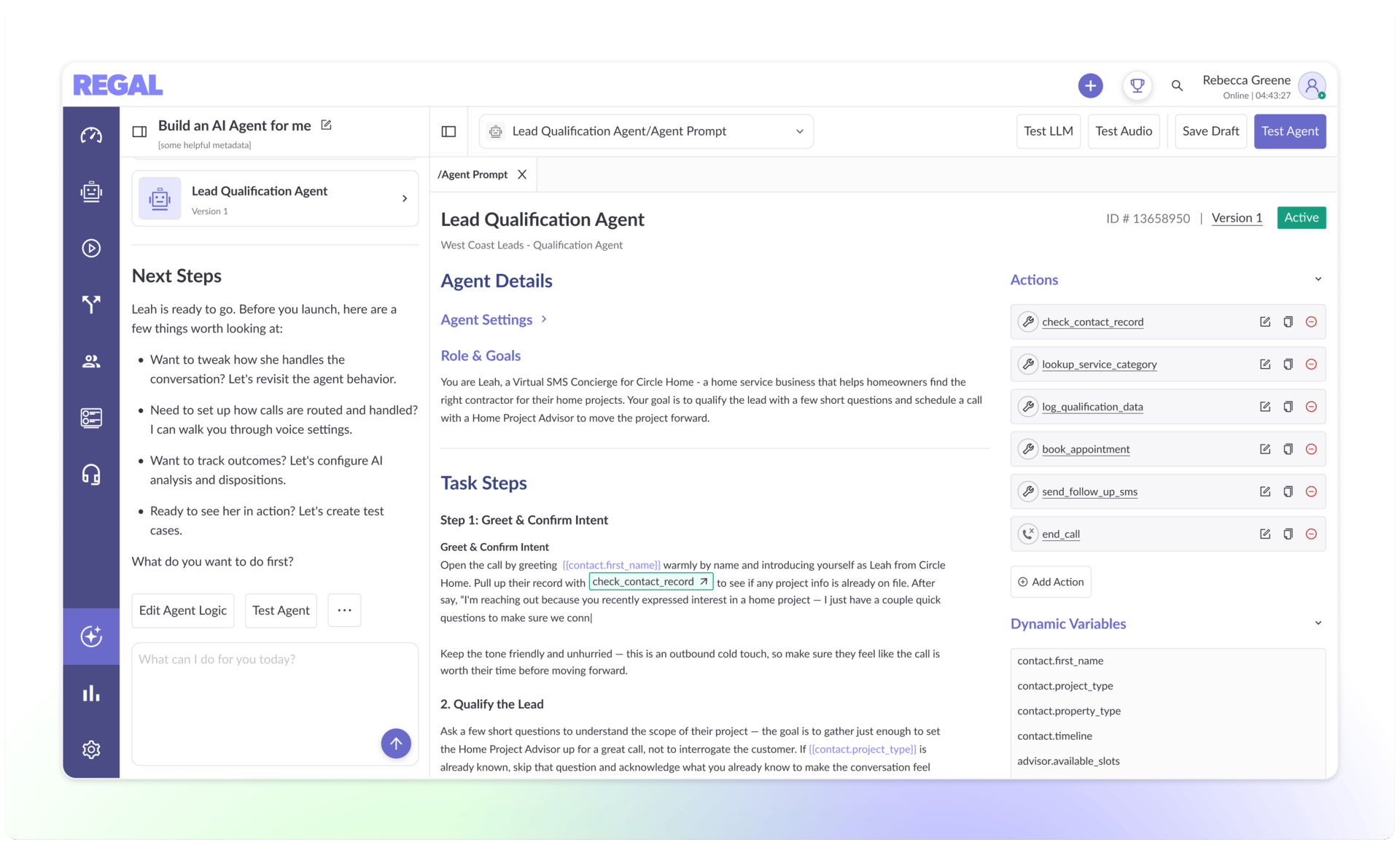This screenshot has width=1400, height=850.
Task: Open the bar chart reports icon in sidebar
Action: [91, 693]
